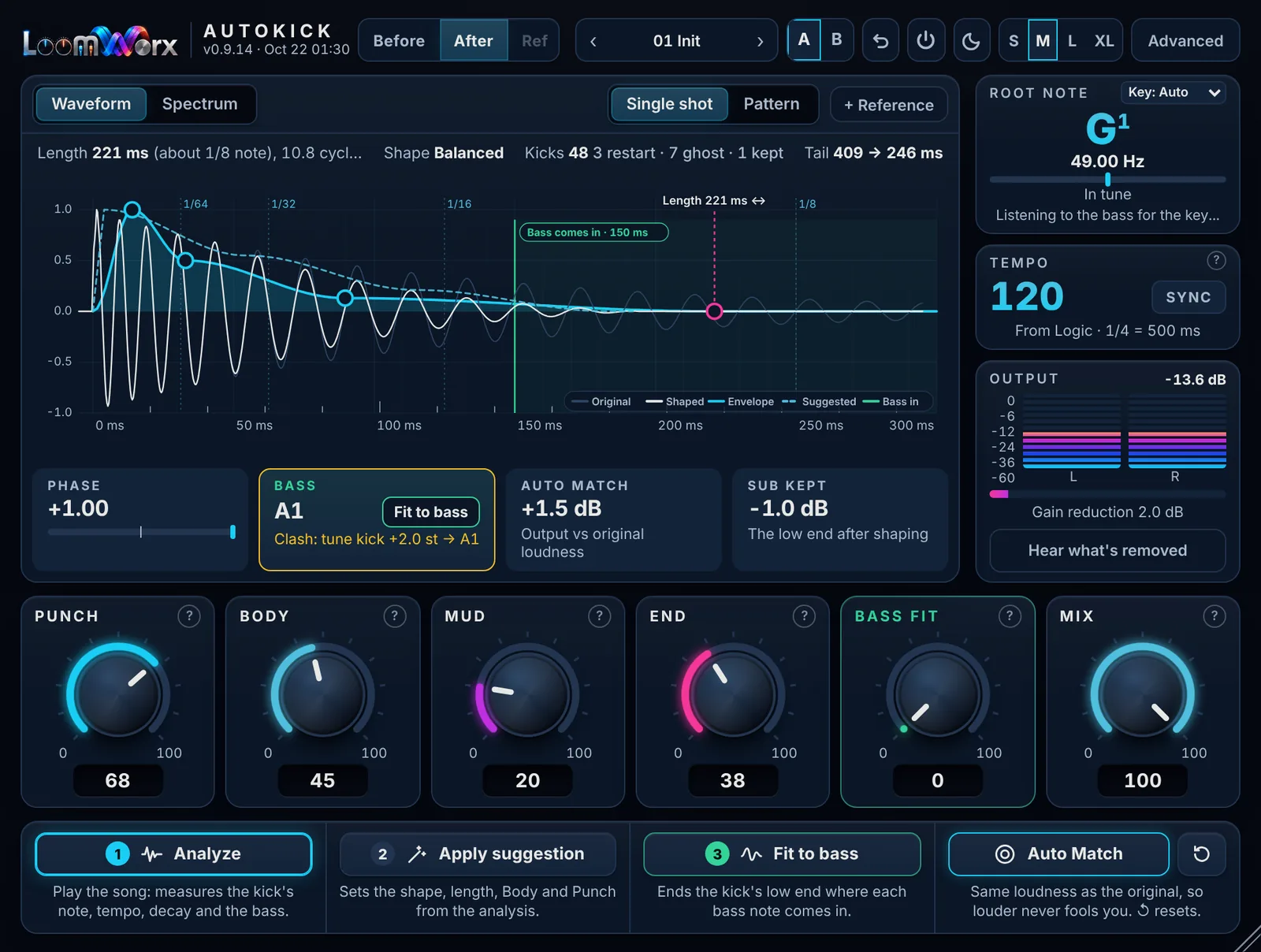Go to next preset with right chevron

[x=760, y=41]
